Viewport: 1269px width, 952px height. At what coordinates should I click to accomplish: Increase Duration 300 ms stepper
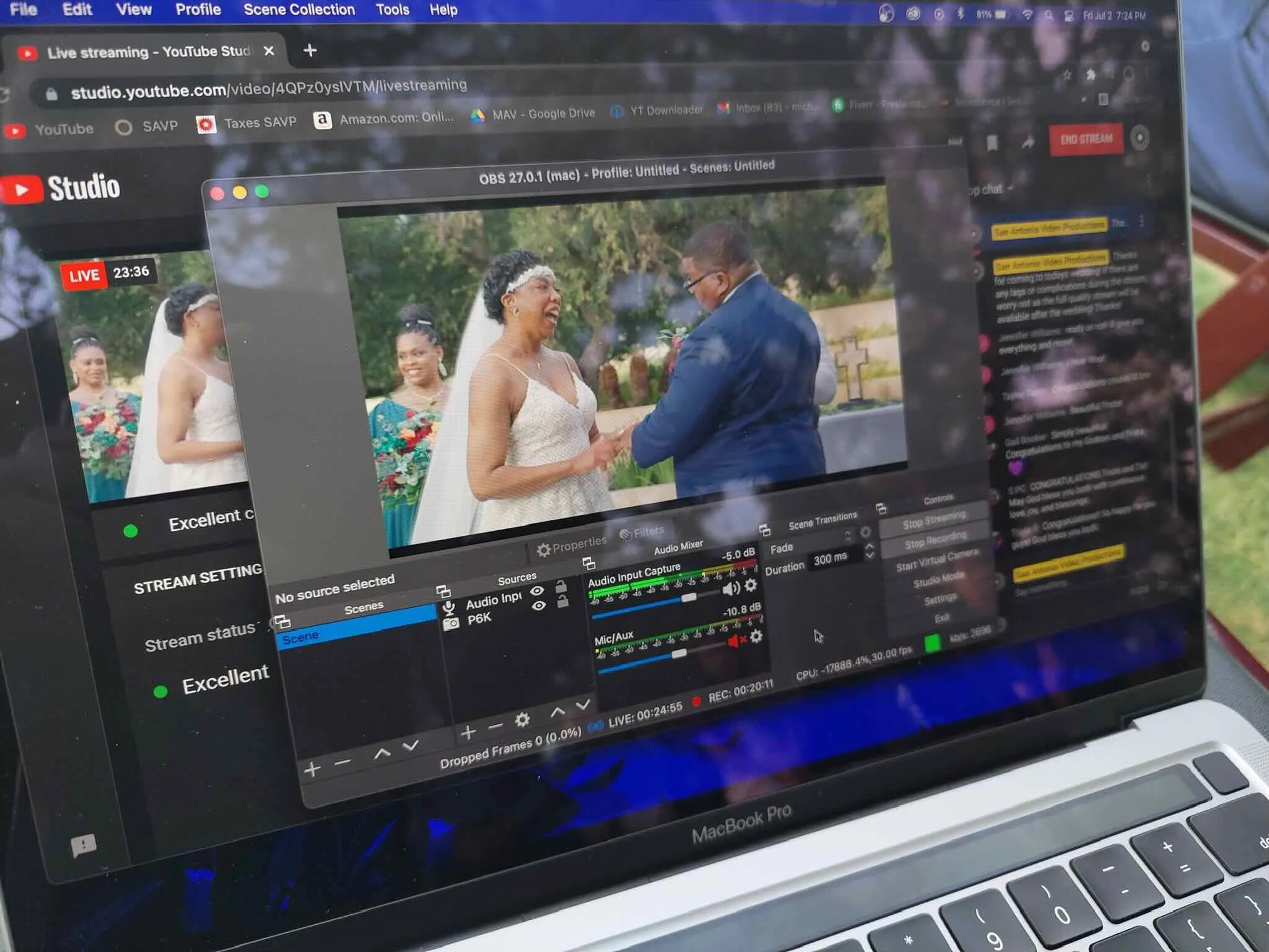[870, 547]
